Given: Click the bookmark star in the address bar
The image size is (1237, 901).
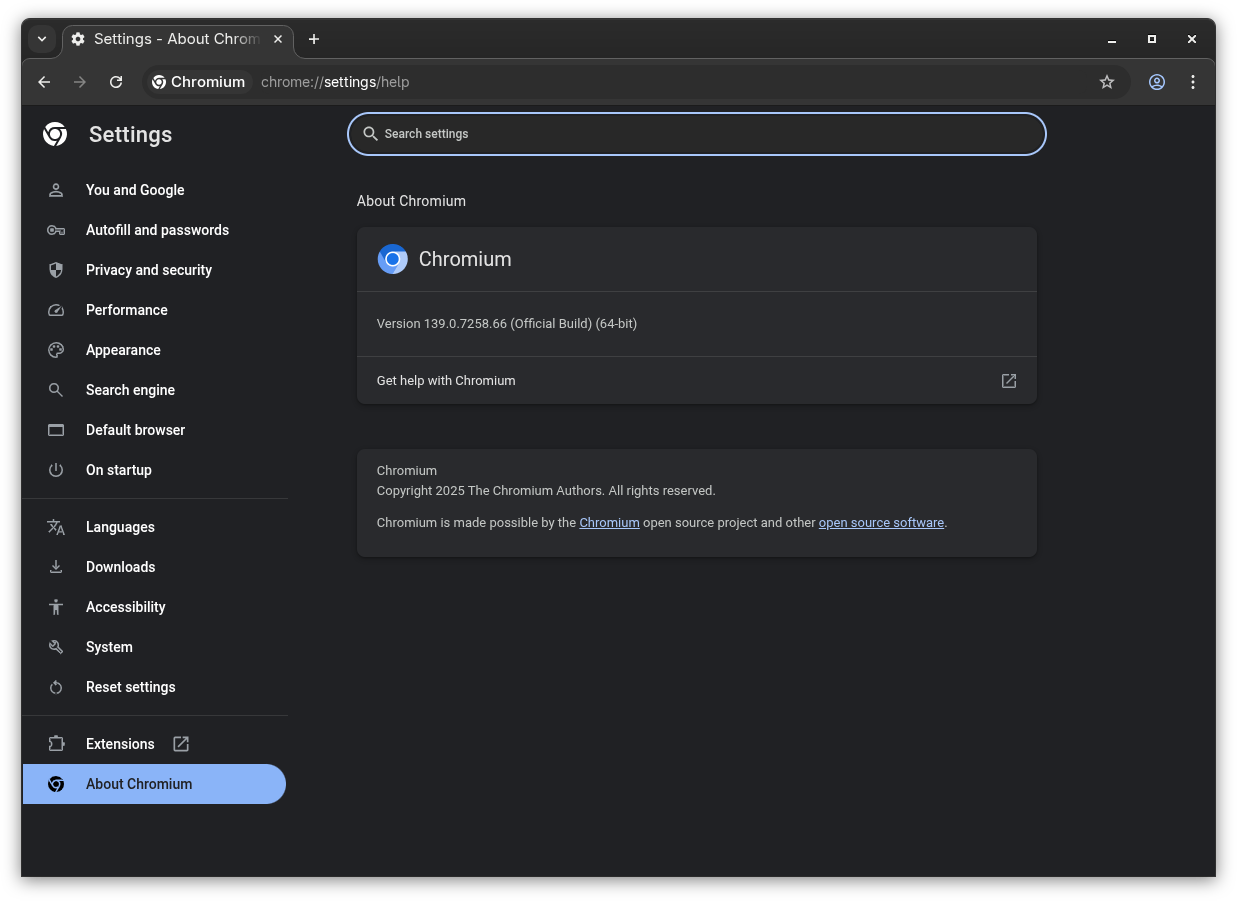Looking at the screenshot, I should 1107,82.
